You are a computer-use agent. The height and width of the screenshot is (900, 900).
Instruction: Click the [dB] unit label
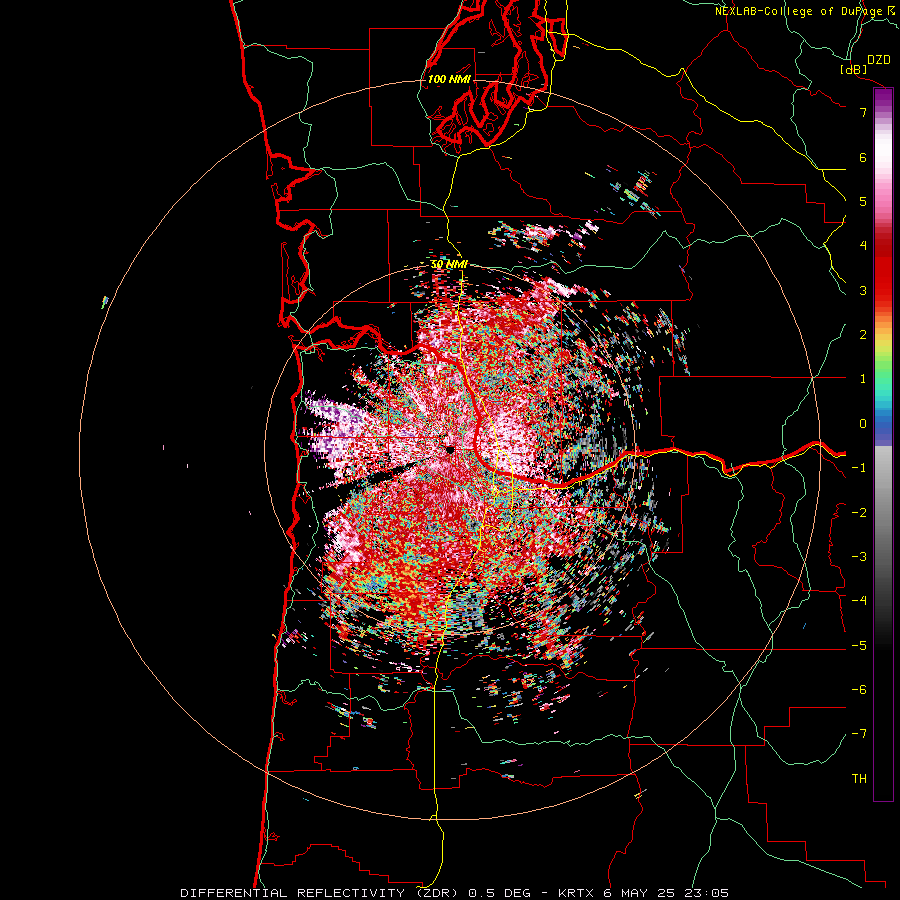click(x=854, y=69)
